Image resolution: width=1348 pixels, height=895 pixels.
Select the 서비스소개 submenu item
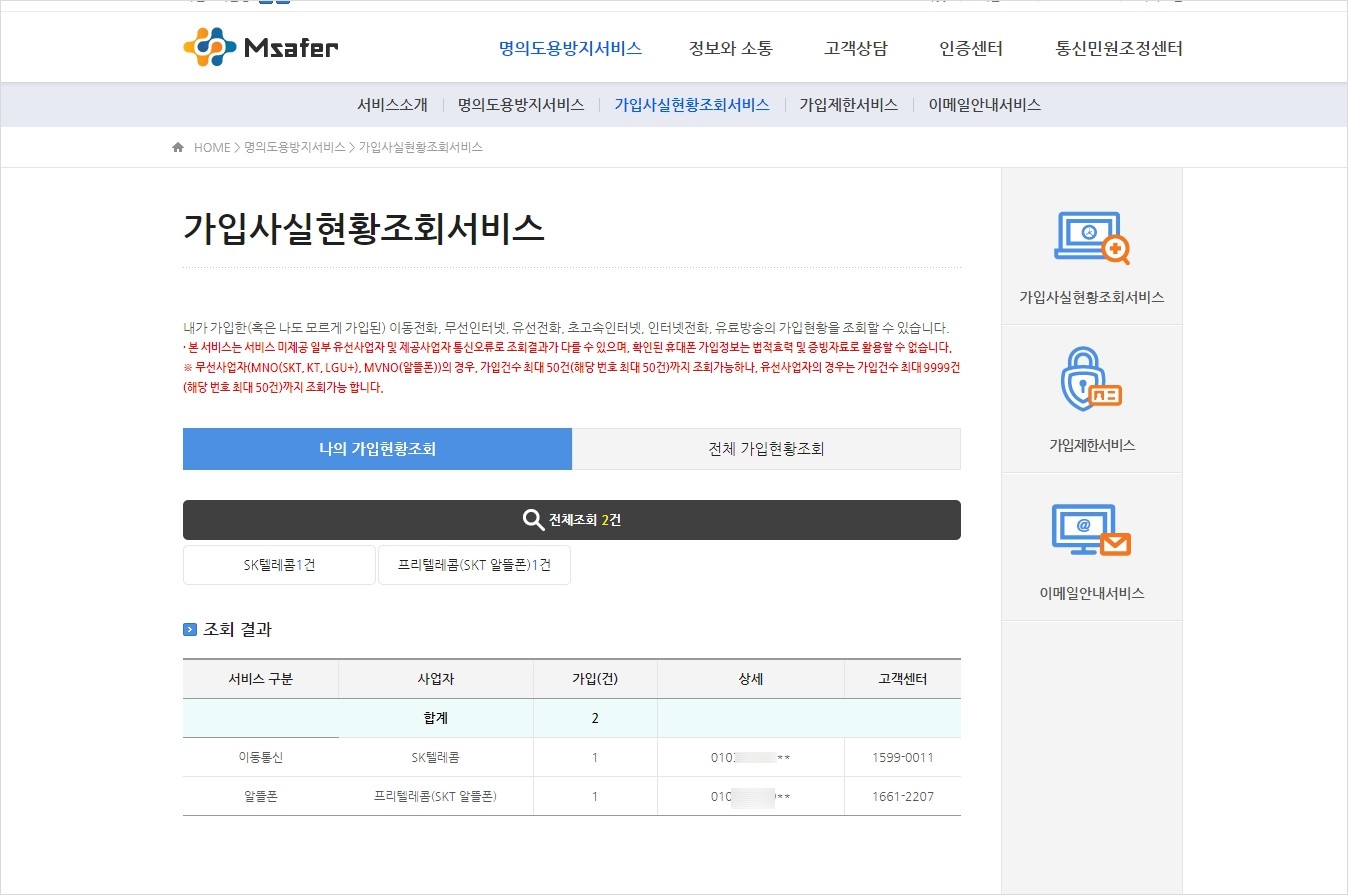point(392,104)
